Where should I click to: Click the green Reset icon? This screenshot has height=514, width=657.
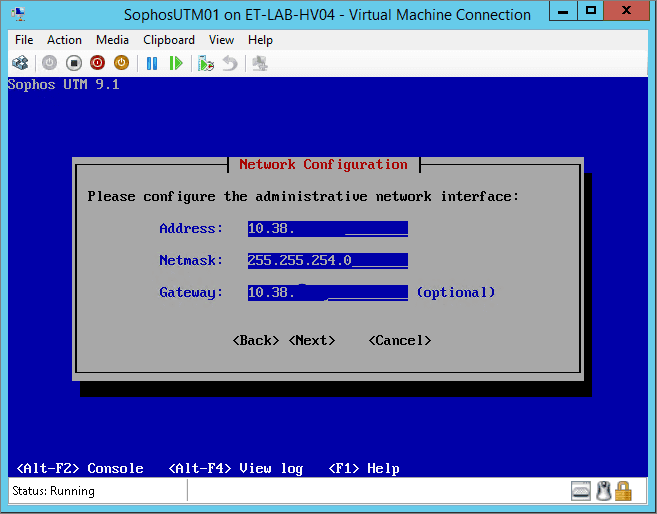pyautogui.click(x=176, y=63)
